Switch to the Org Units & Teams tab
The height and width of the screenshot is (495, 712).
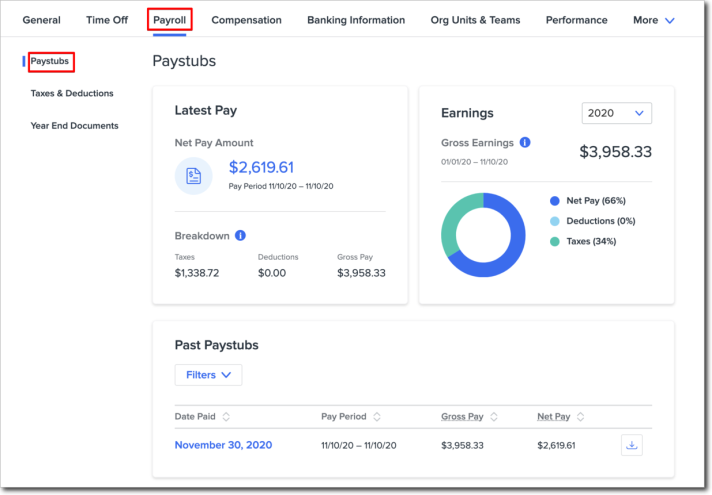(x=475, y=20)
